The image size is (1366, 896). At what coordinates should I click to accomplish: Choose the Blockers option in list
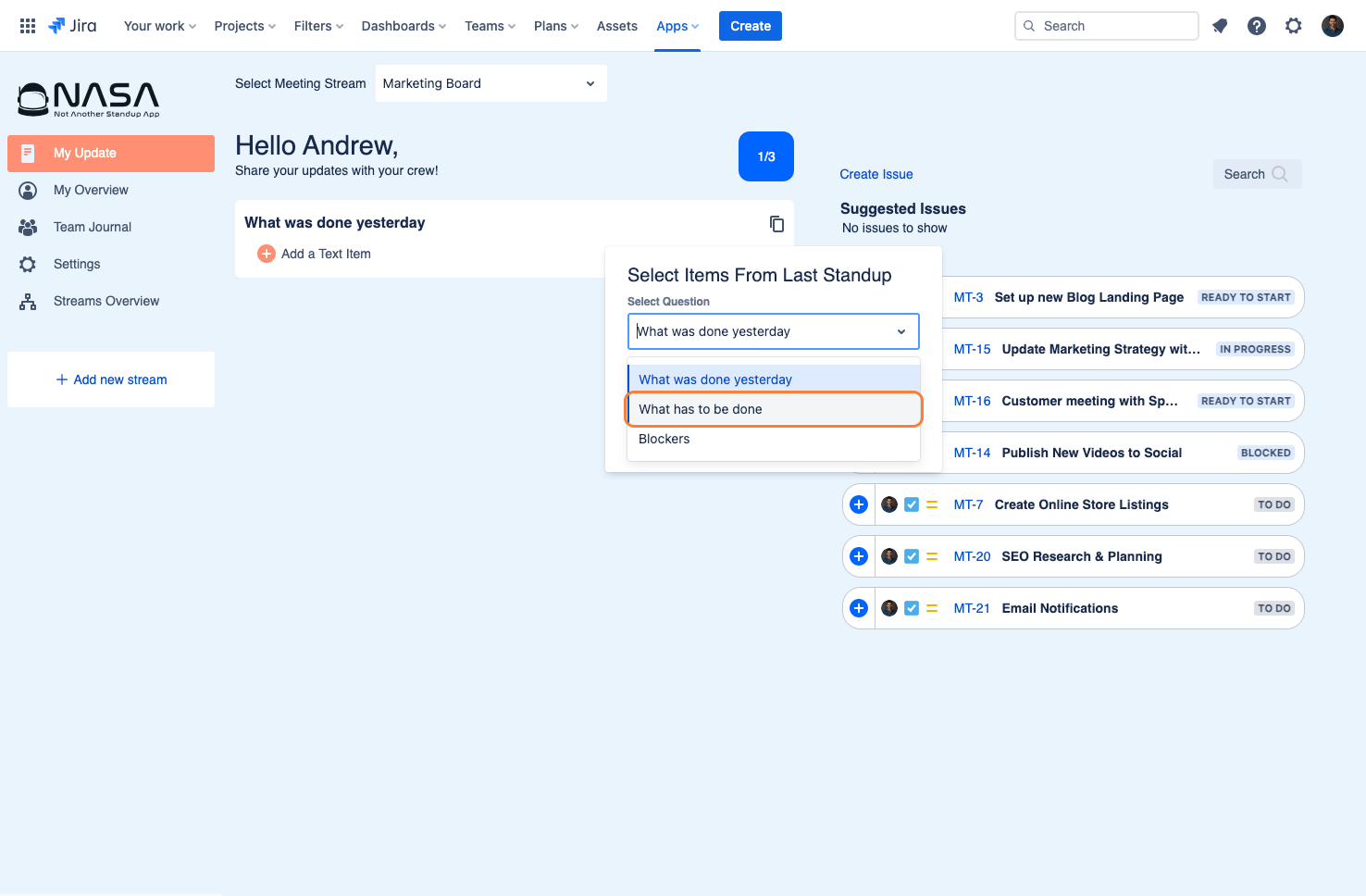[774, 439]
